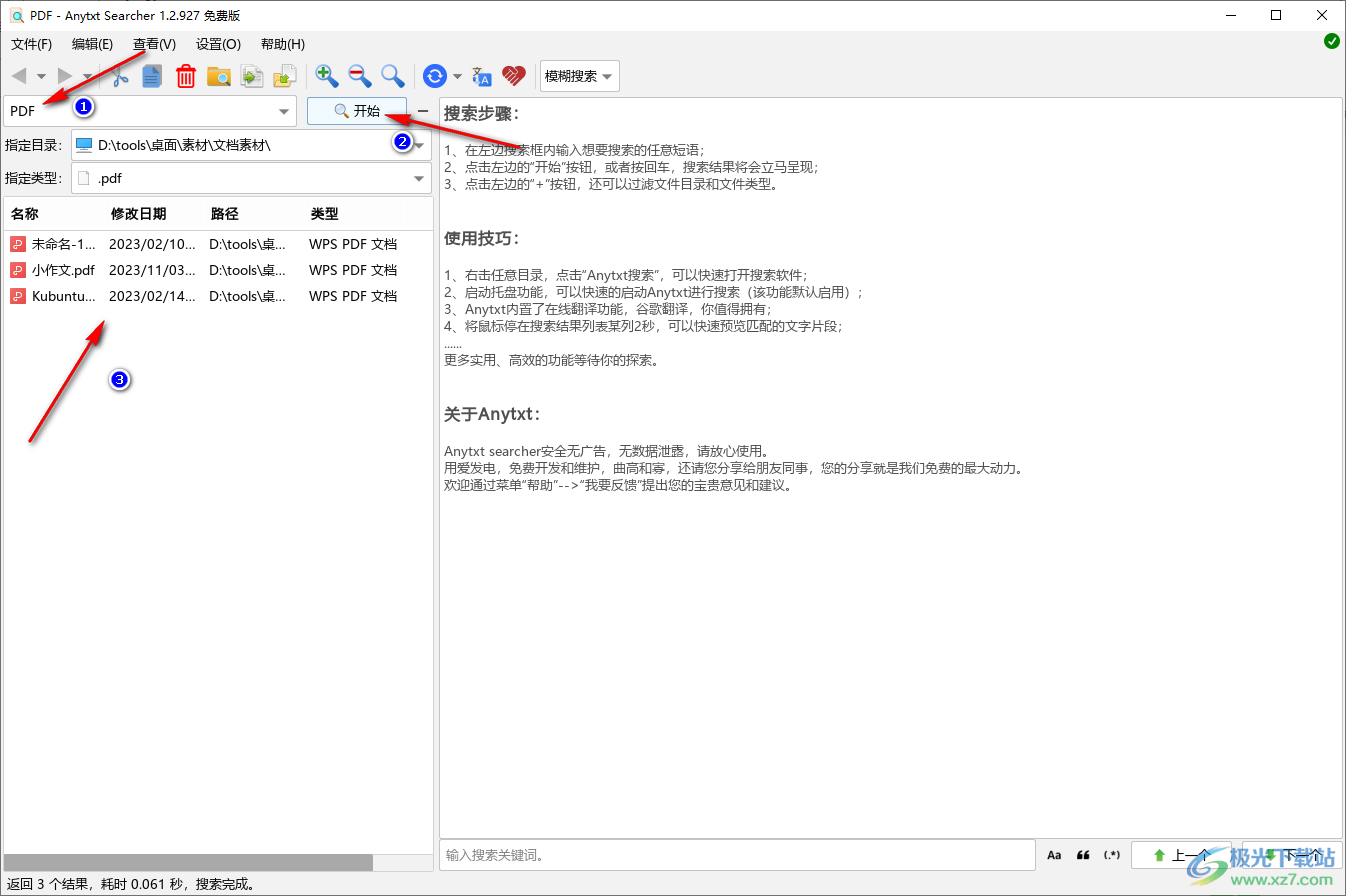1346x896 pixels.
Task: Open the 编辑(E) menu
Action: click(92, 44)
